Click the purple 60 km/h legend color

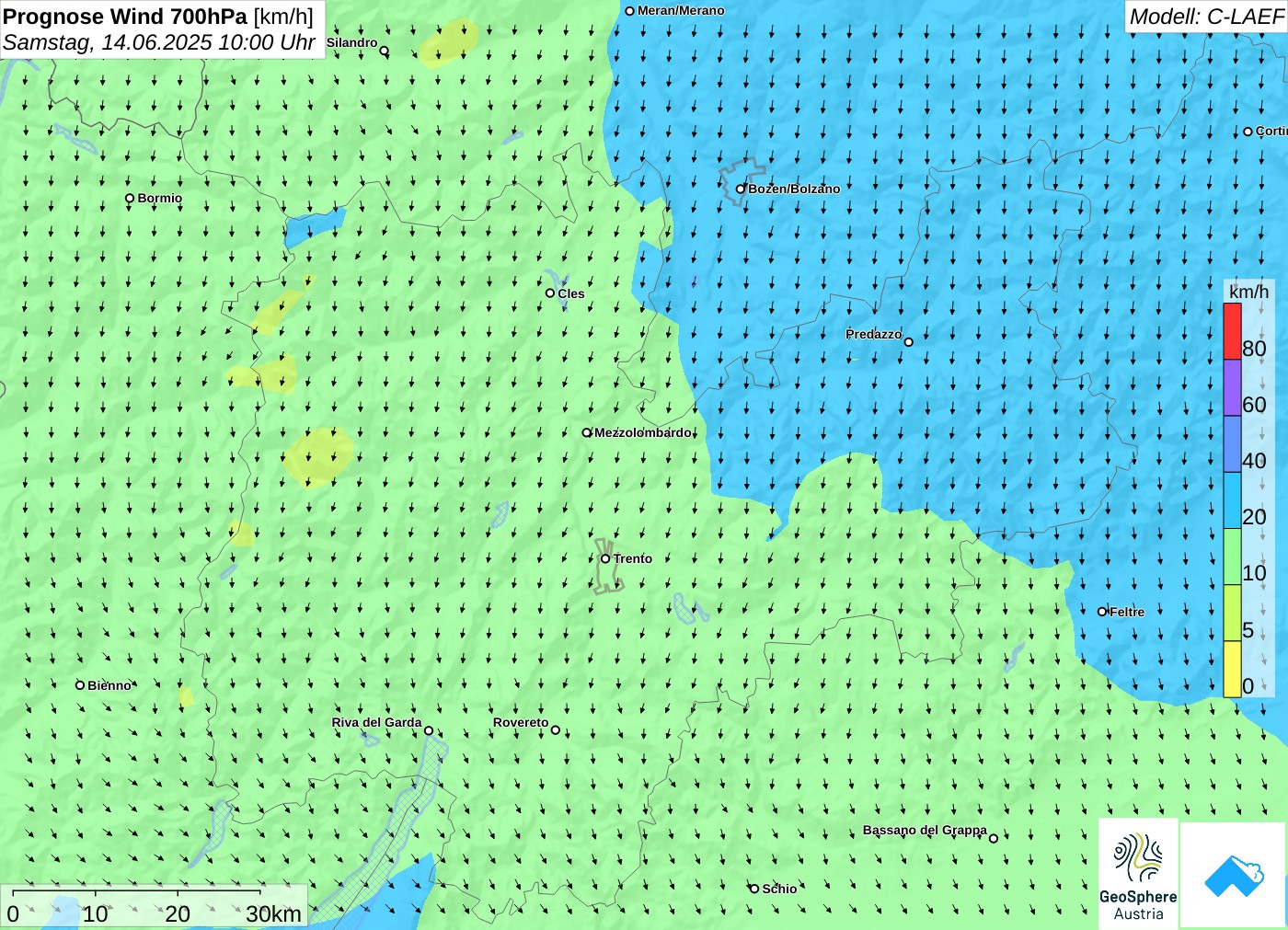pos(1232,387)
